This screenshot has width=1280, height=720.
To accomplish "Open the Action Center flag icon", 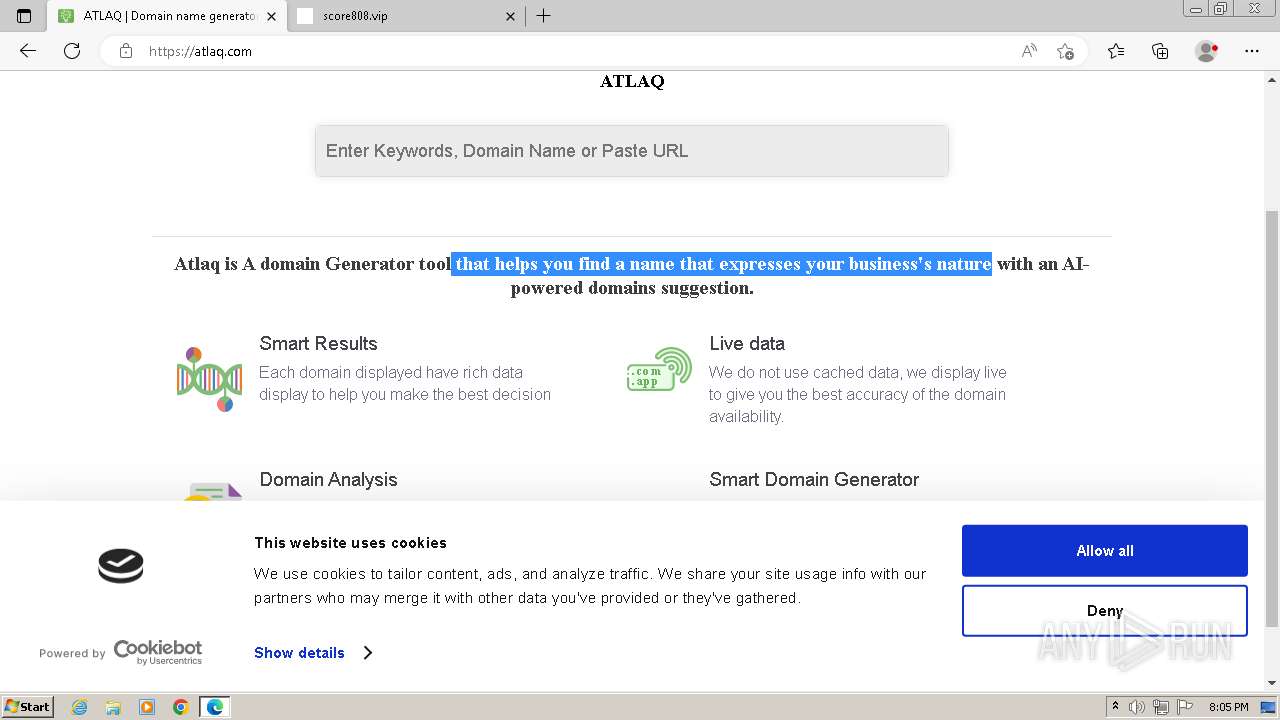I will coord(1184,707).
